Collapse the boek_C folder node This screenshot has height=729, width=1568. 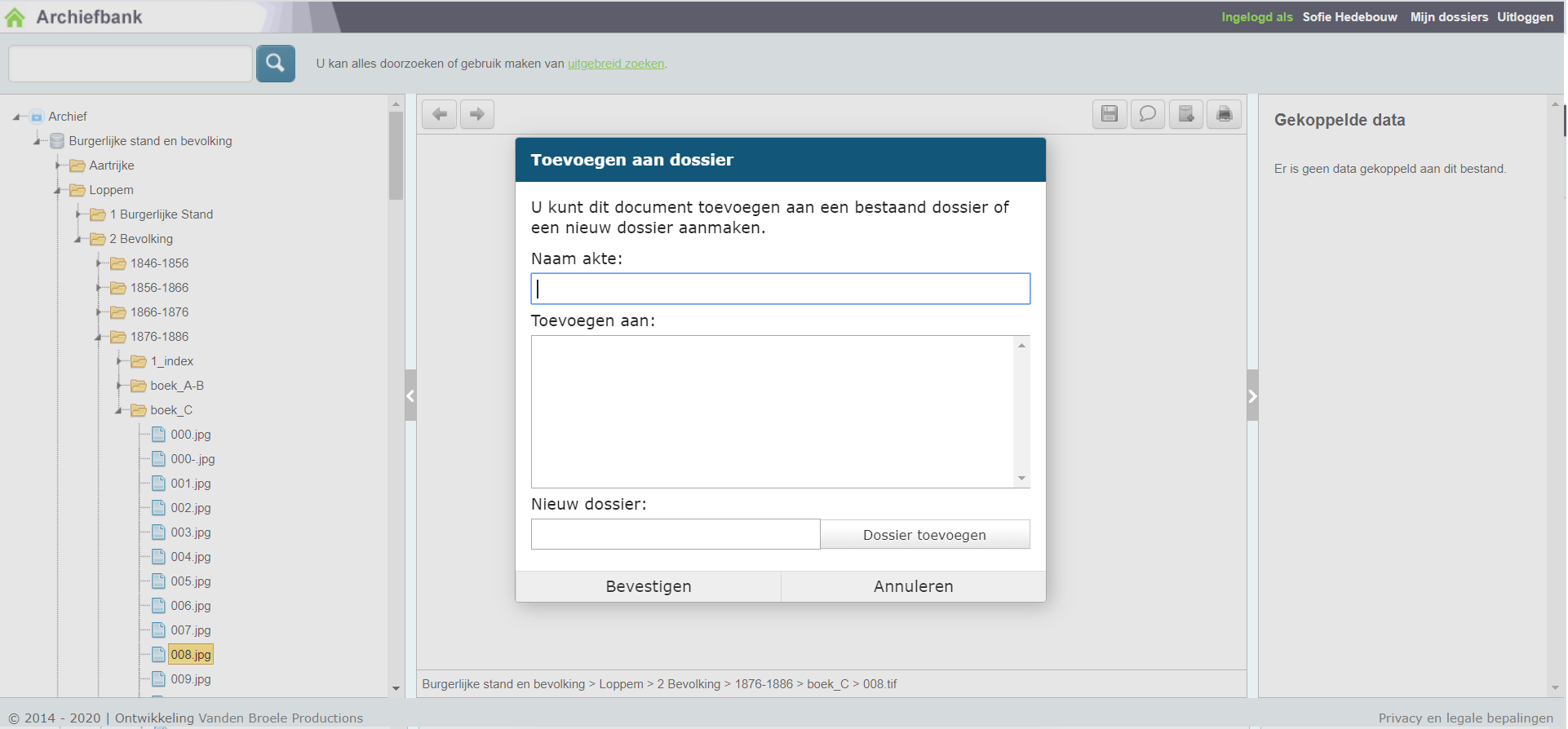tap(119, 411)
